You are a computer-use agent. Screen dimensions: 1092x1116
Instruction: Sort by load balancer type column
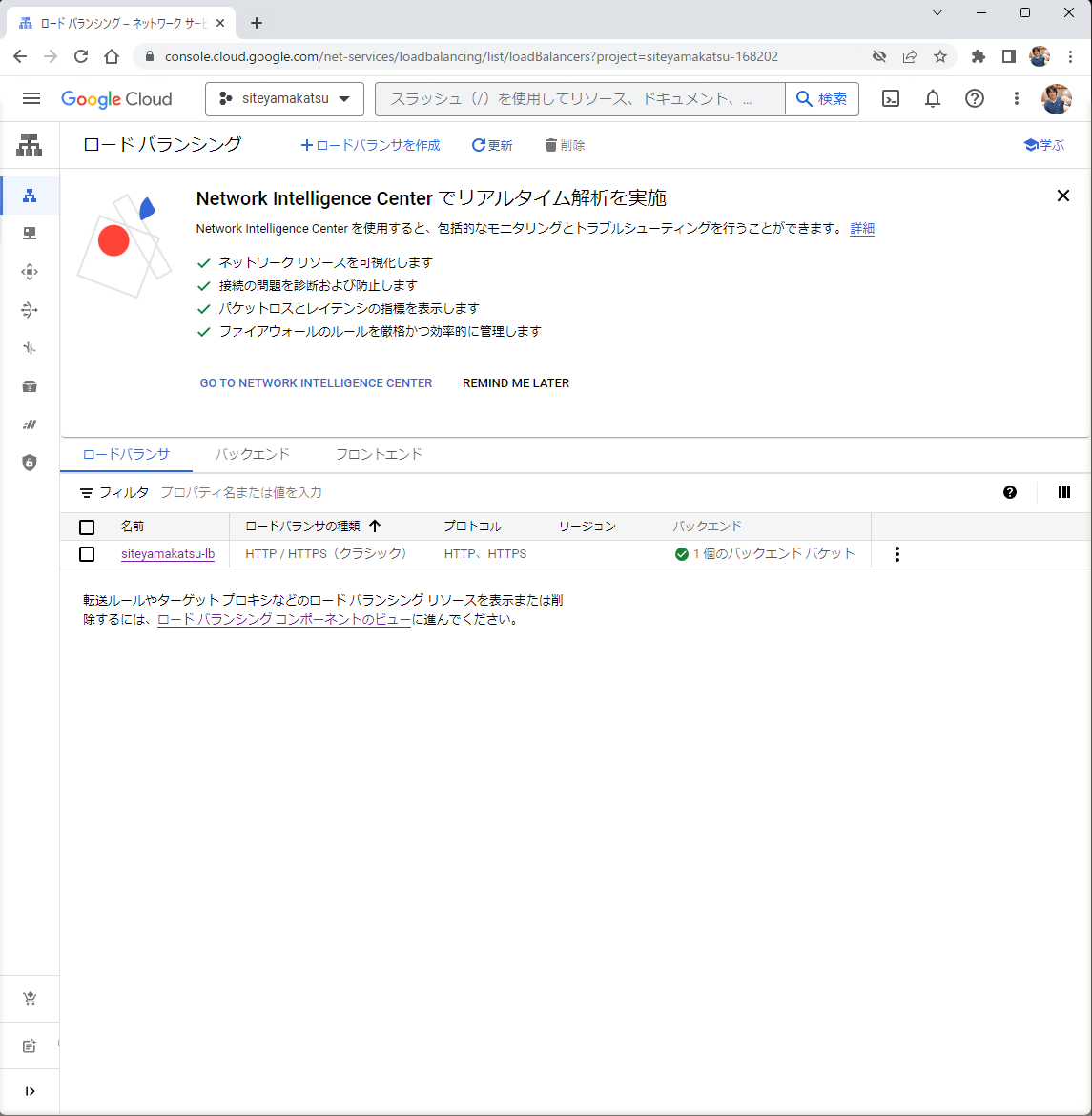coord(313,526)
